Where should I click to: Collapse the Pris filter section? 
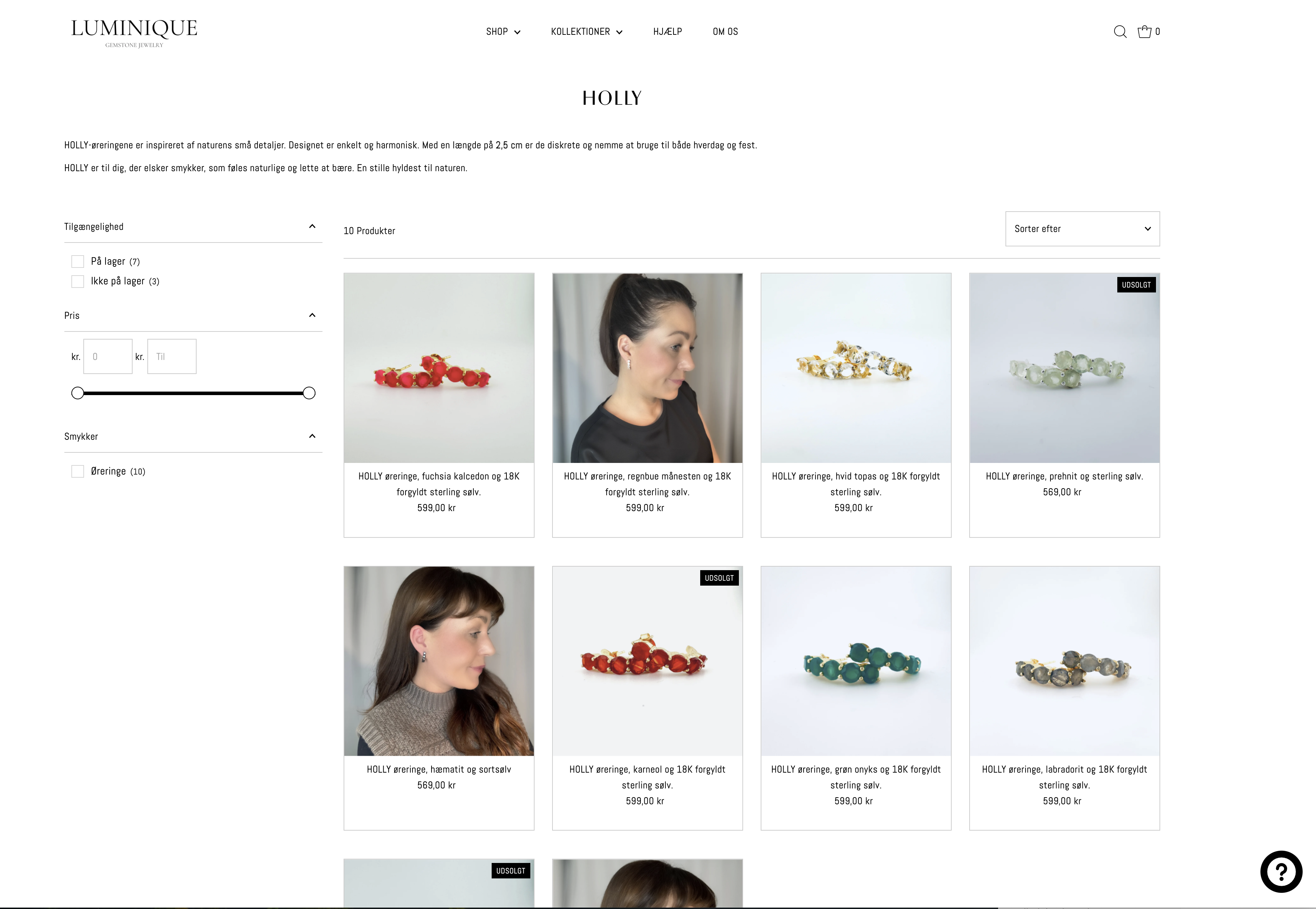point(312,316)
